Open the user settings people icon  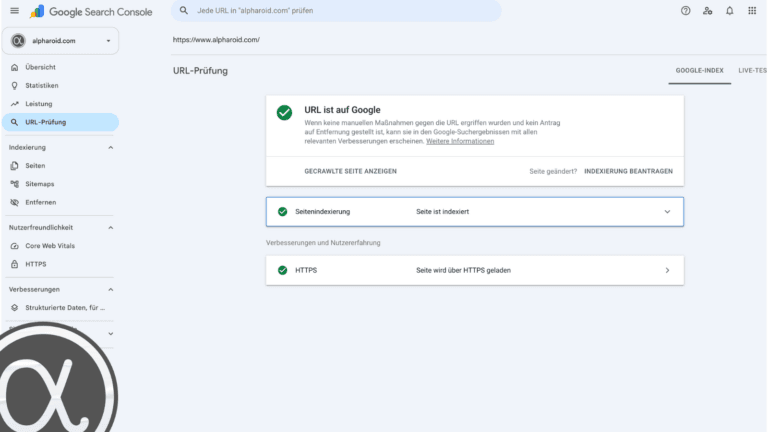coord(707,11)
